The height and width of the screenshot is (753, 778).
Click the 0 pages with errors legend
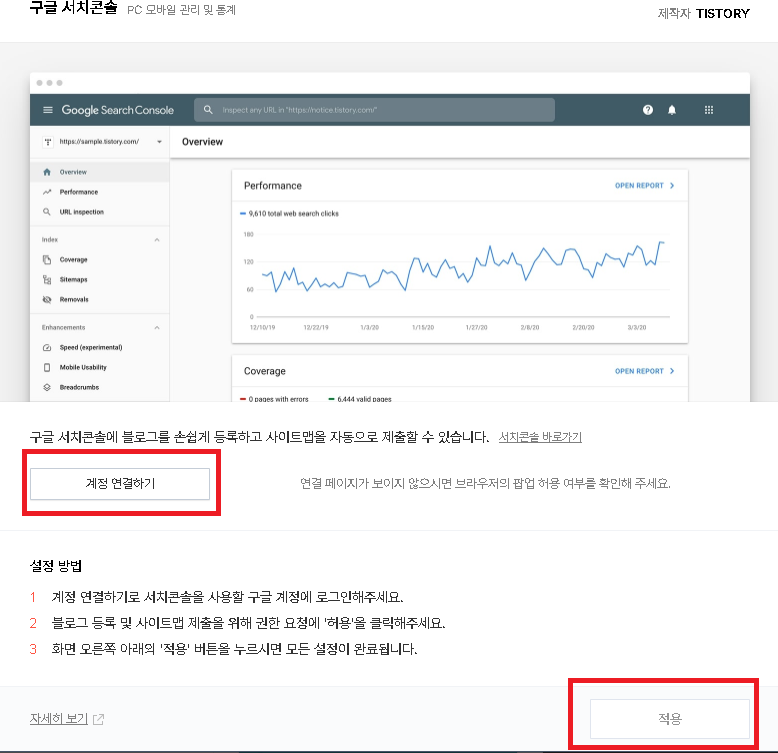274,399
